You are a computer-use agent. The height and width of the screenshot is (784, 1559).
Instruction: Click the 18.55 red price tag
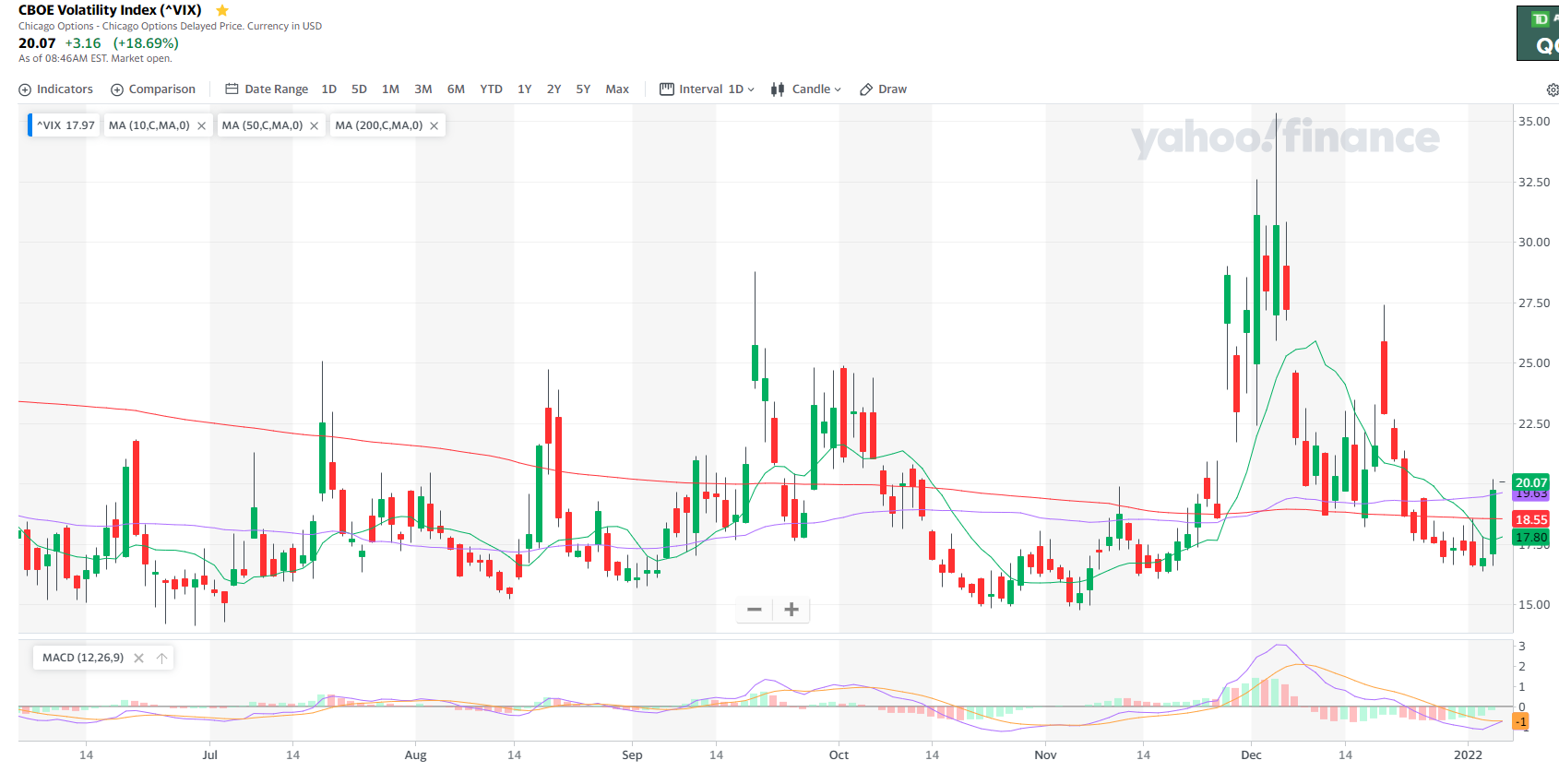tap(1531, 519)
